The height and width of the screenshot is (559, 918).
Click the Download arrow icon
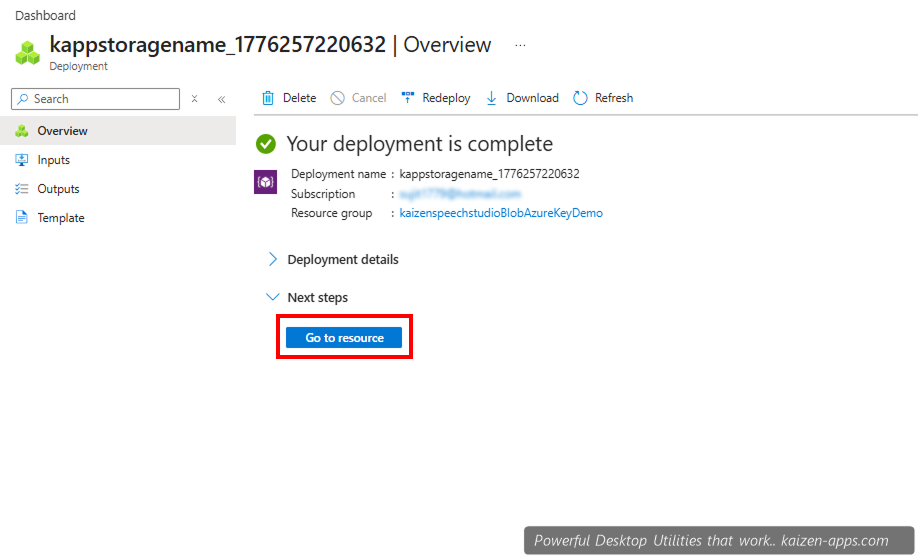[x=491, y=98]
